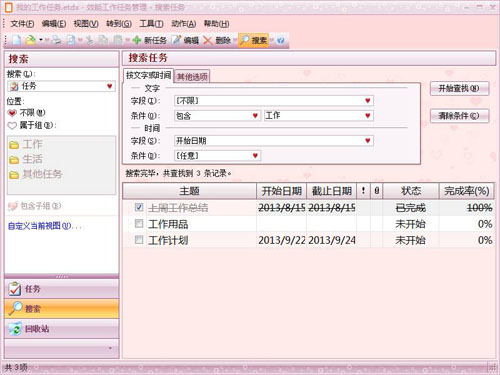The height and width of the screenshot is (375, 500).
Task: Open the 工具 menu
Action: pyautogui.click(x=151, y=24)
